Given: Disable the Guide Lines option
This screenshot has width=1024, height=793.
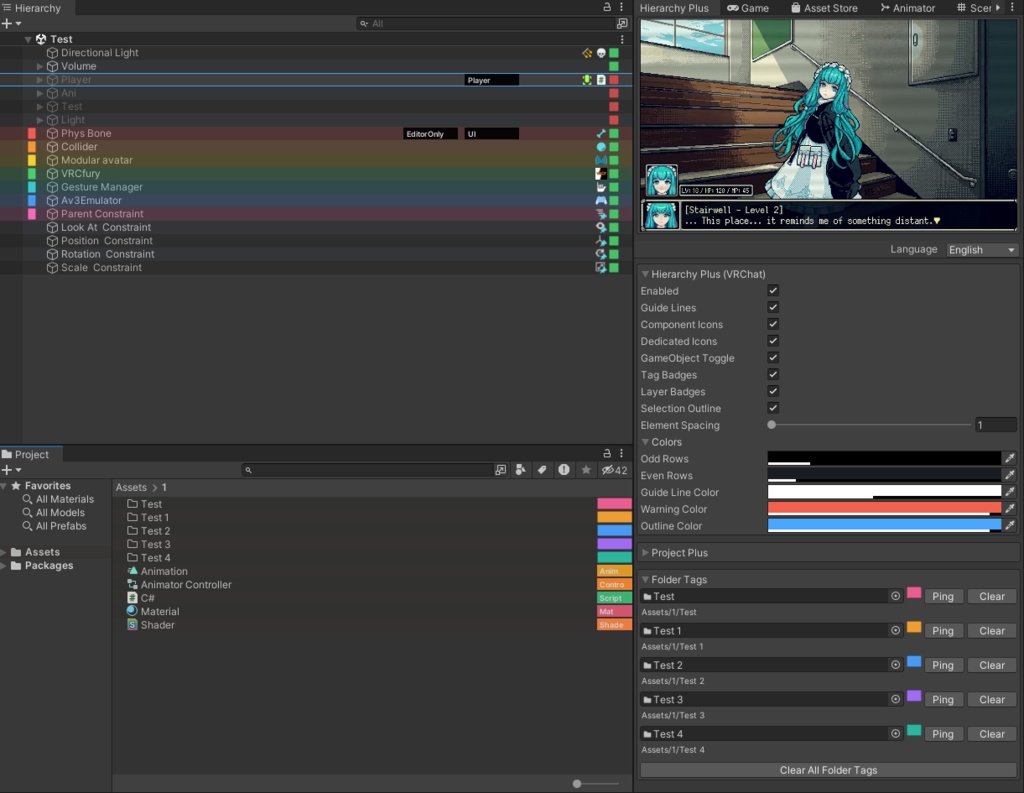Looking at the screenshot, I should click(772, 307).
